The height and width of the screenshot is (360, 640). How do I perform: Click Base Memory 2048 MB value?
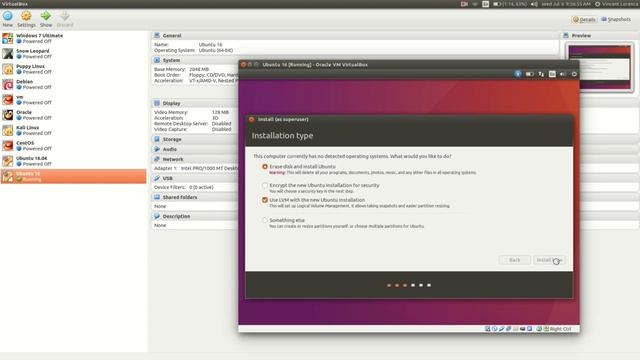[x=199, y=69]
